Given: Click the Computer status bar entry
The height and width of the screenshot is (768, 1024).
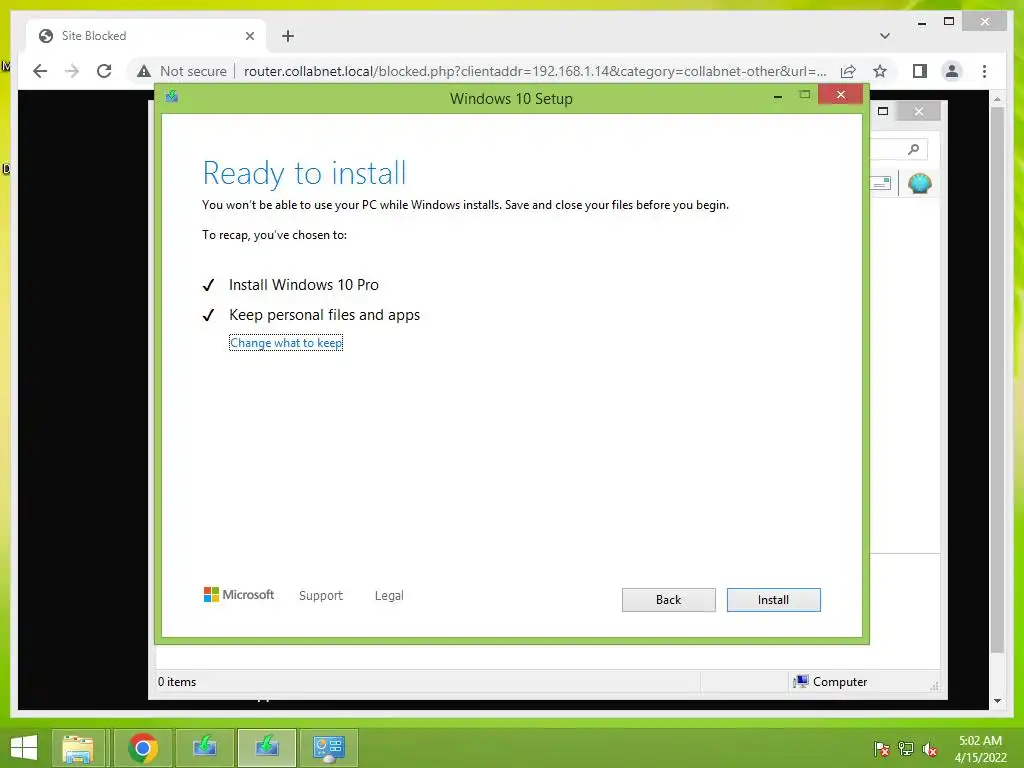Looking at the screenshot, I should 829,682.
